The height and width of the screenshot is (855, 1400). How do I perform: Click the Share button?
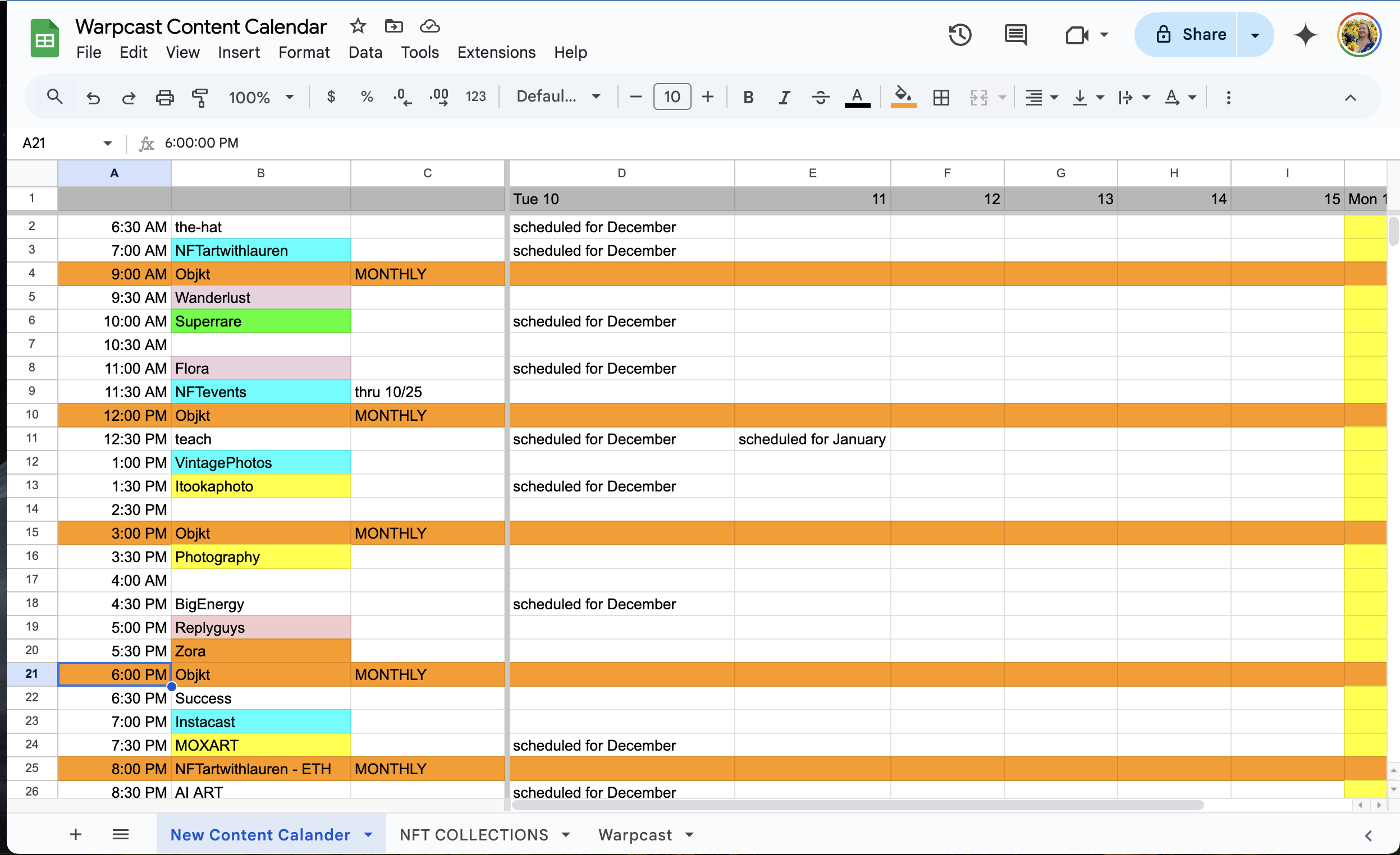(x=1186, y=35)
